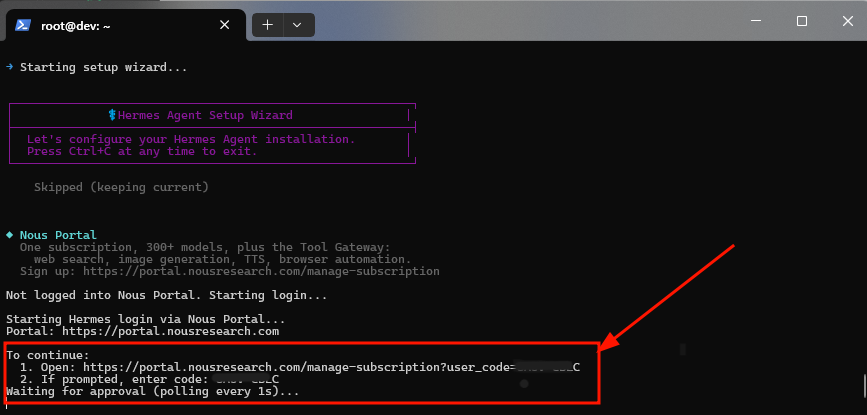This screenshot has width=867, height=415.
Task: Click the PowerShell icon in the tab
Action: [23, 25]
